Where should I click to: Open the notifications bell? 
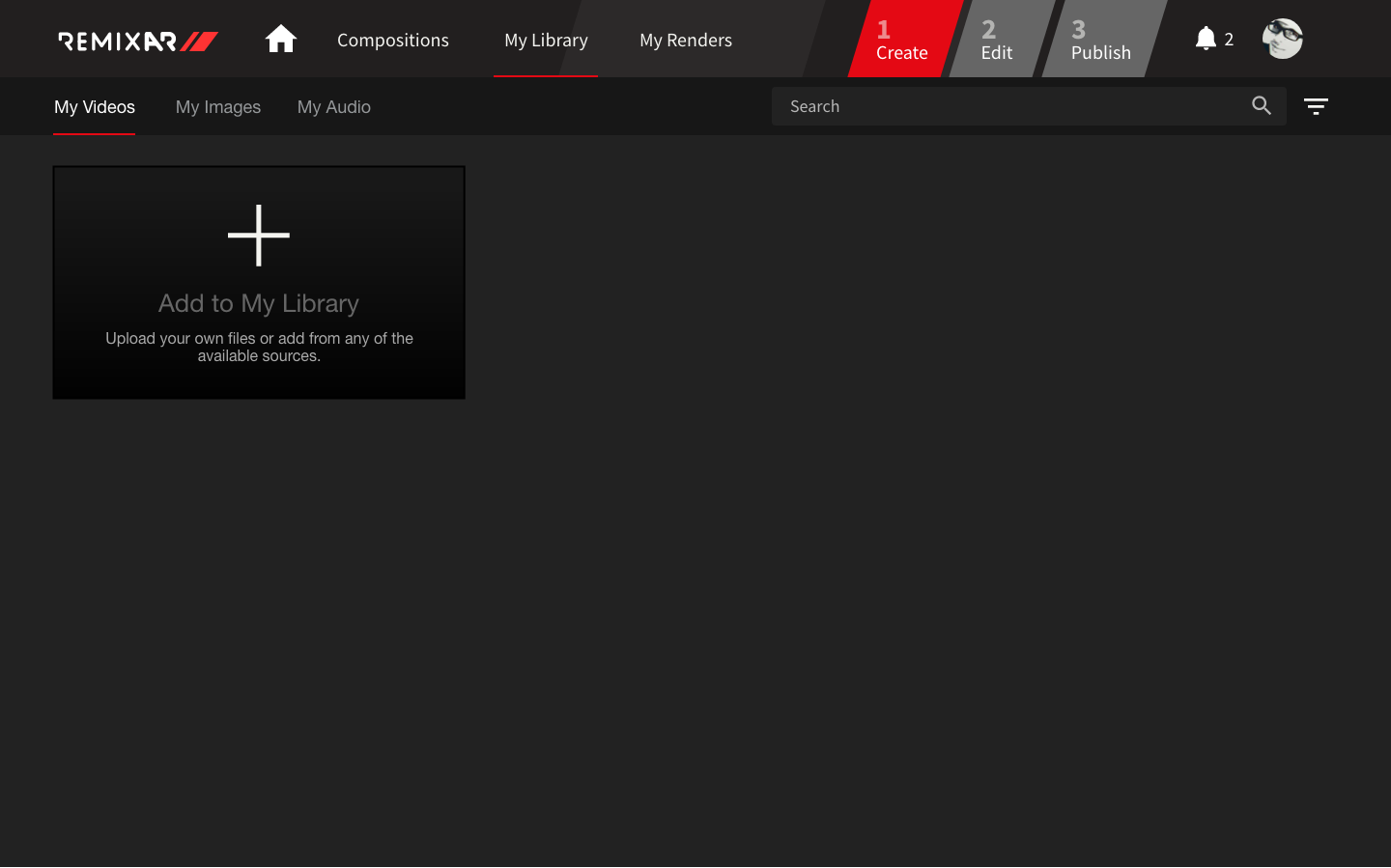[x=1206, y=39]
